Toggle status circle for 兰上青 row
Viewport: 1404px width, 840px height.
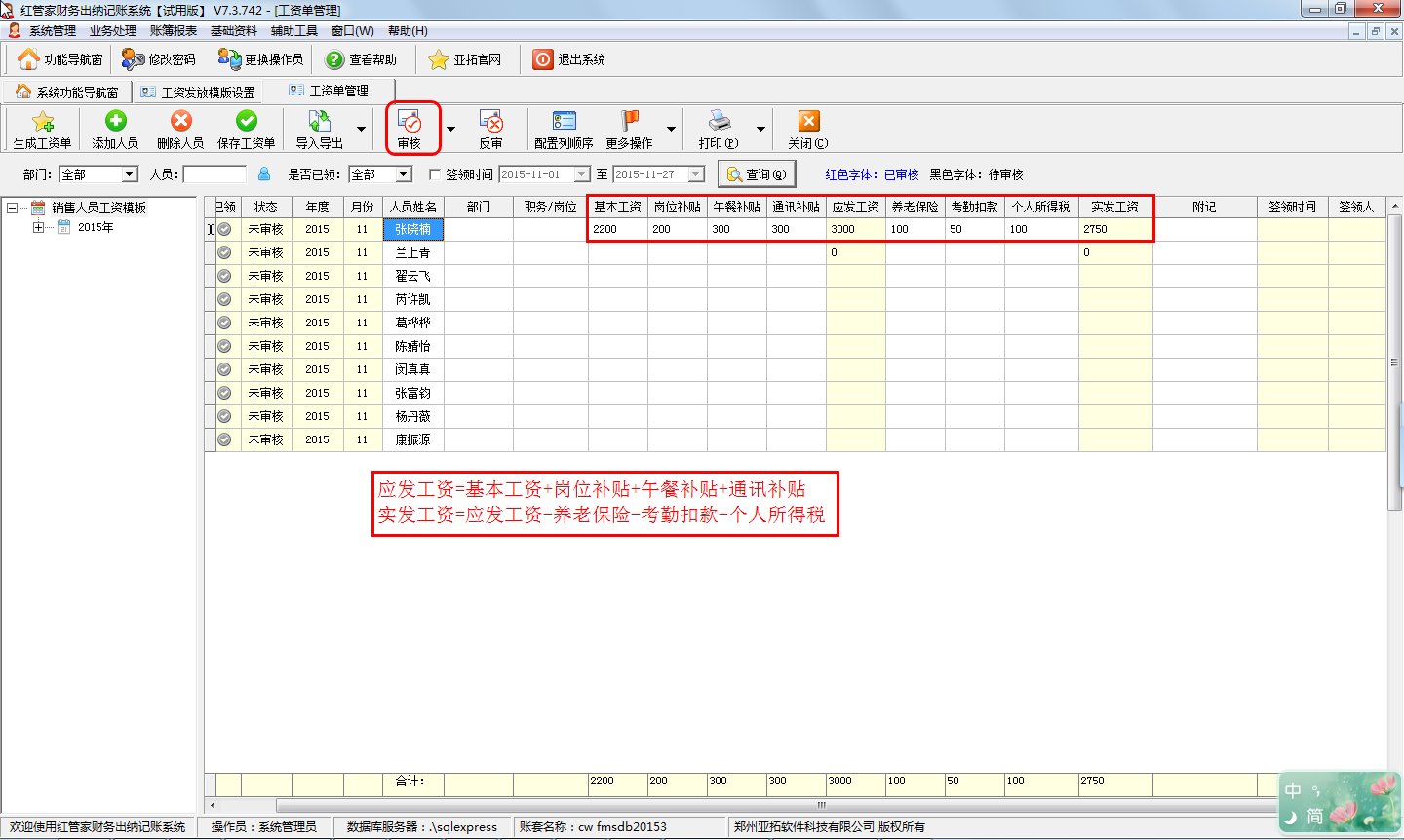[x=224, y=252]
